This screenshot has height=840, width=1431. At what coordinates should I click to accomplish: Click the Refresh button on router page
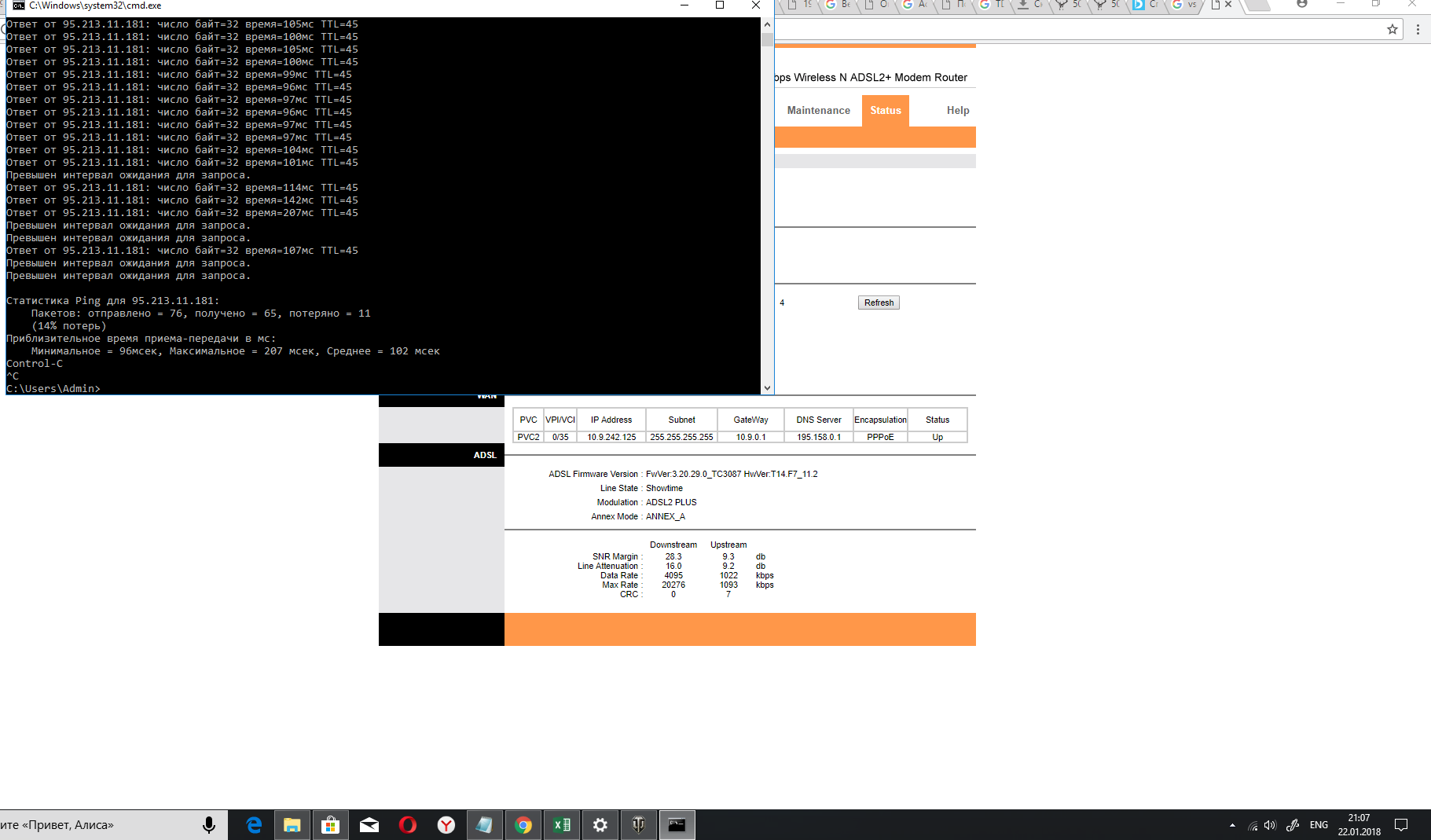(x=879, y=303)
